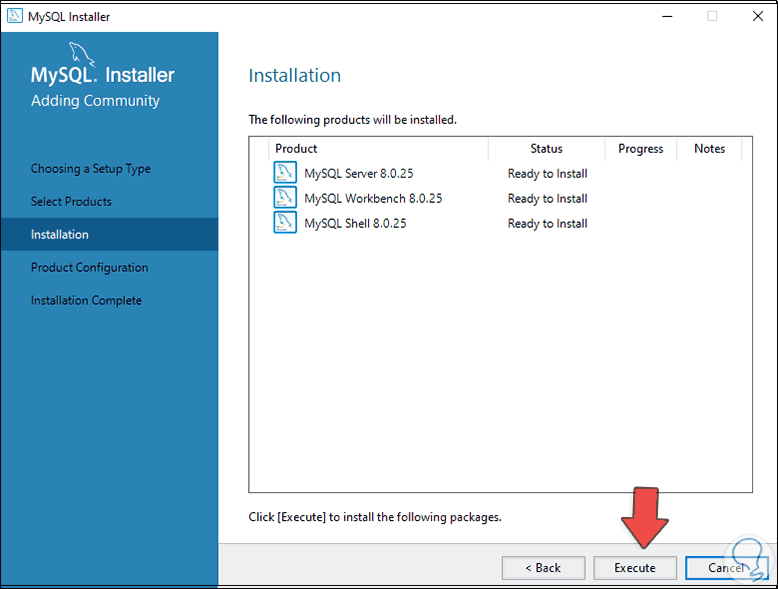Open the Installation Complete step
The width and height of the screenshot is (778, 589).
point(86,300)
